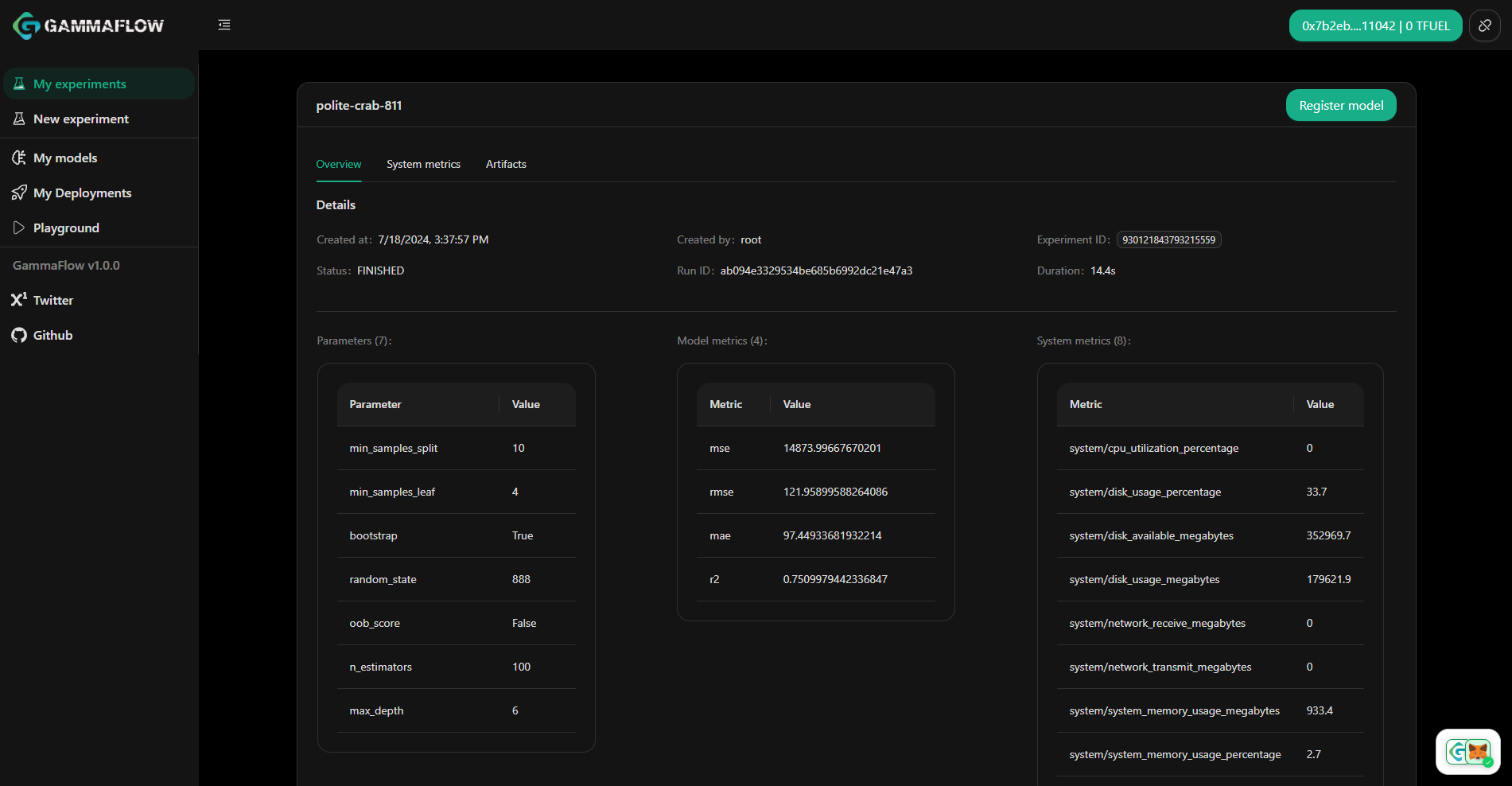The height and width of the screenshot is (786, 1512).
Task: Click system/system_memory_usage_megabytes metric
Action: pos(1175,710)
